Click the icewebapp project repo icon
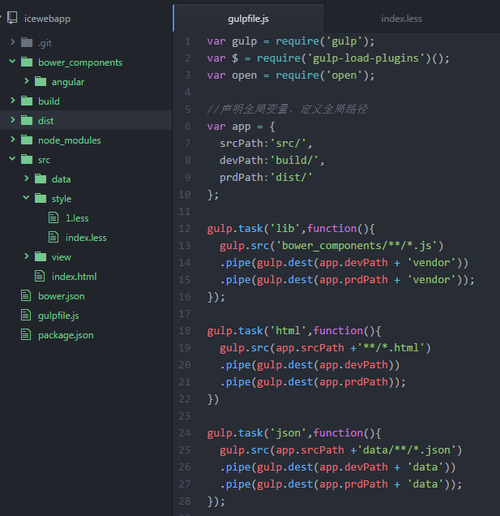 [x=12, y=18]
